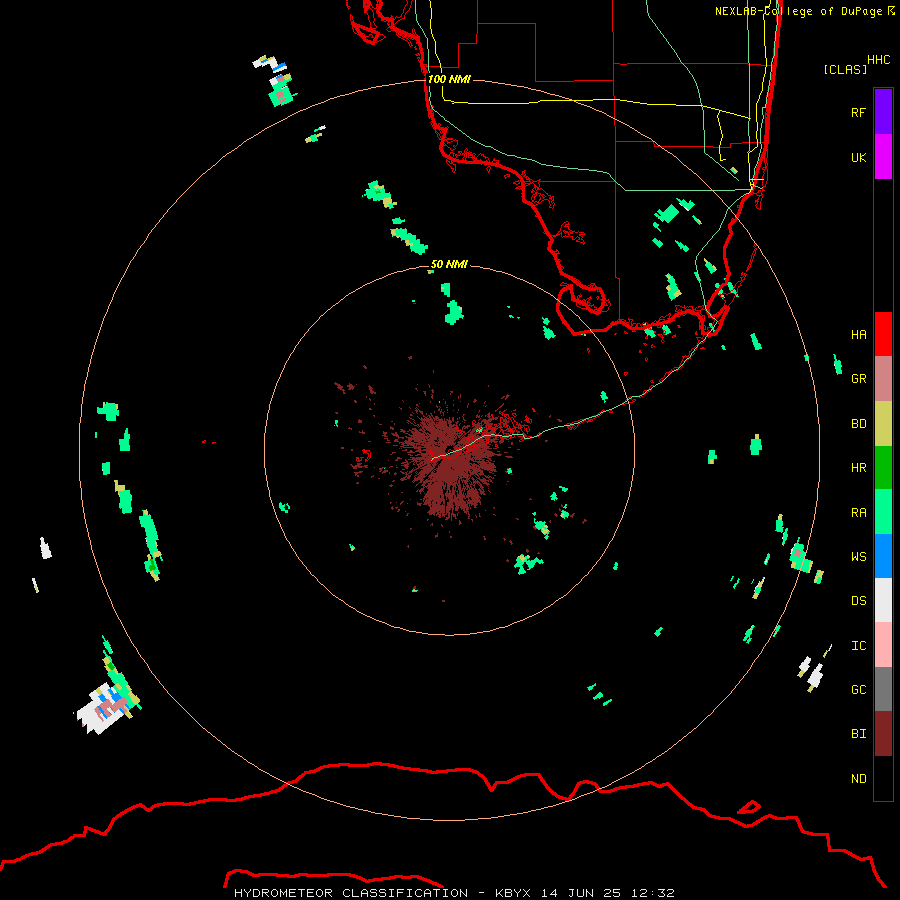Click the RA legend label
This screenshot has height=900, width=900.
pyautogui.click(x=858, y=513)
